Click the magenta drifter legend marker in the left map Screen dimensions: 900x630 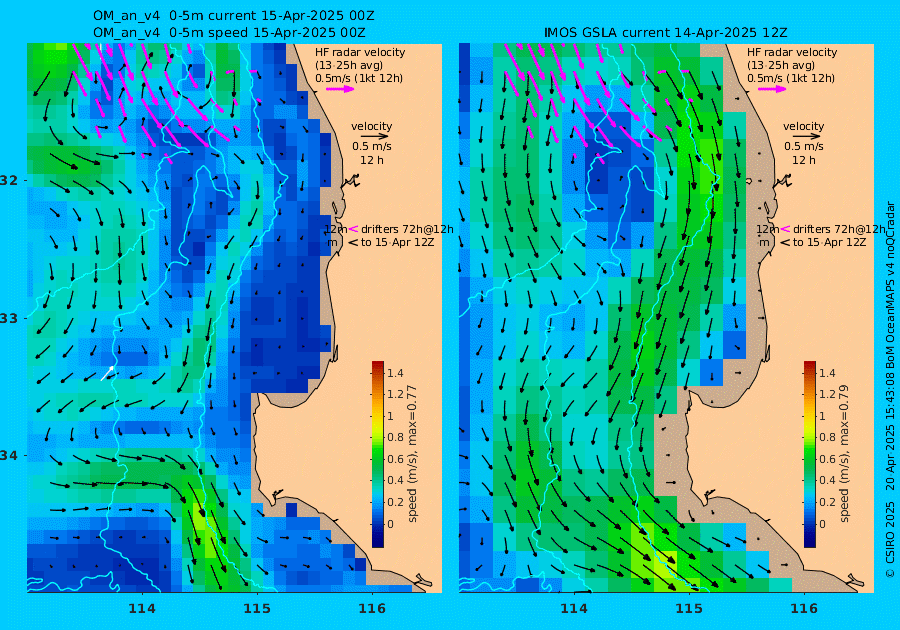pos(353,229)
